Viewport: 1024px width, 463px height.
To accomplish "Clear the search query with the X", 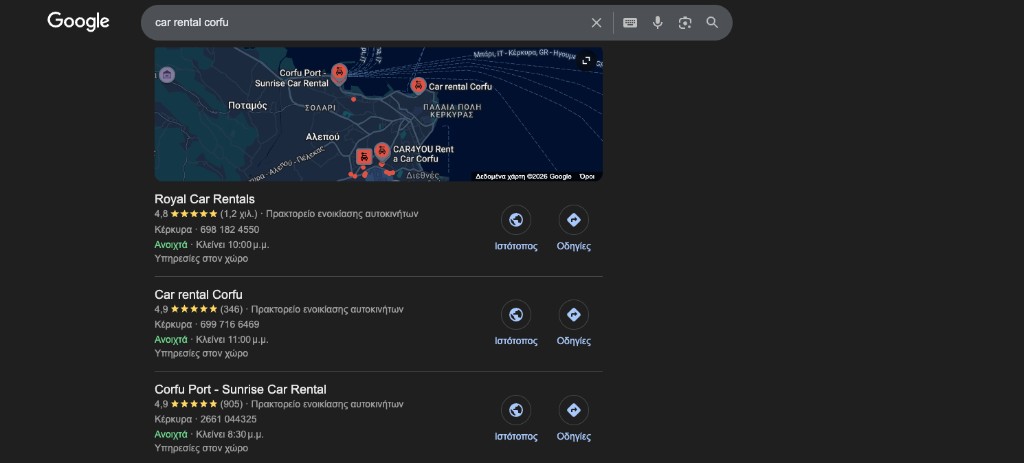I will 596,22.
